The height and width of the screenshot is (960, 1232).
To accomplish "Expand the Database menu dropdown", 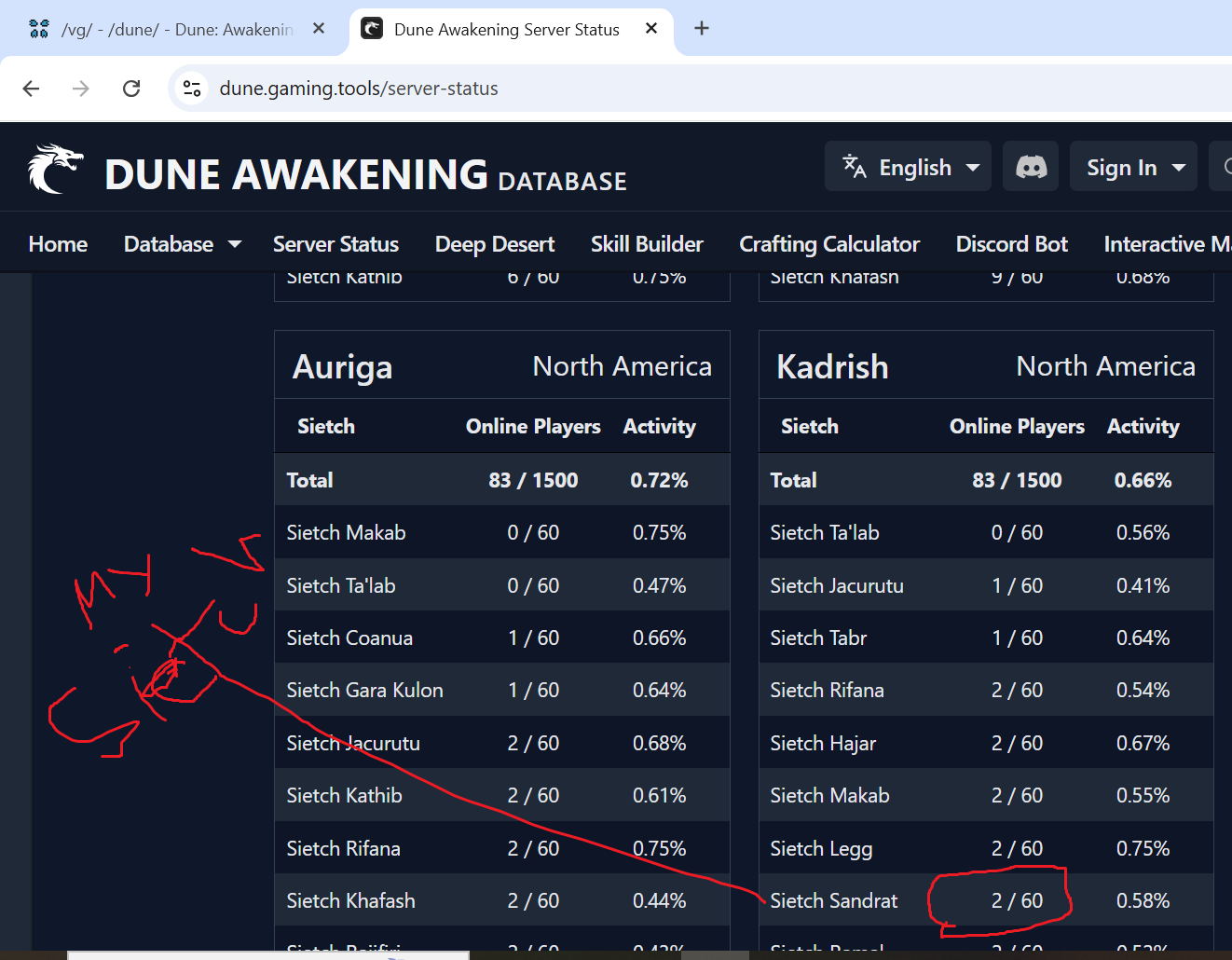I will pyautogui.click(x=183, y=244).
